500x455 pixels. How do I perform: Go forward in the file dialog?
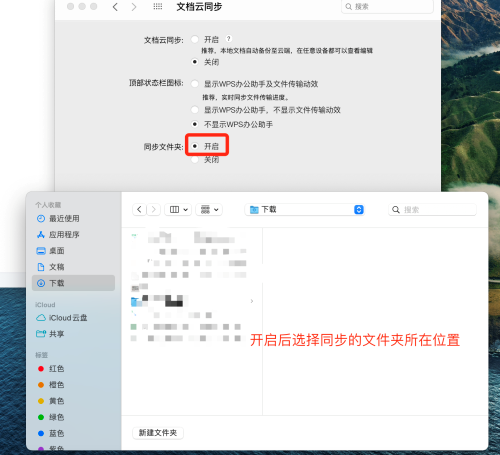pos(153,210)
